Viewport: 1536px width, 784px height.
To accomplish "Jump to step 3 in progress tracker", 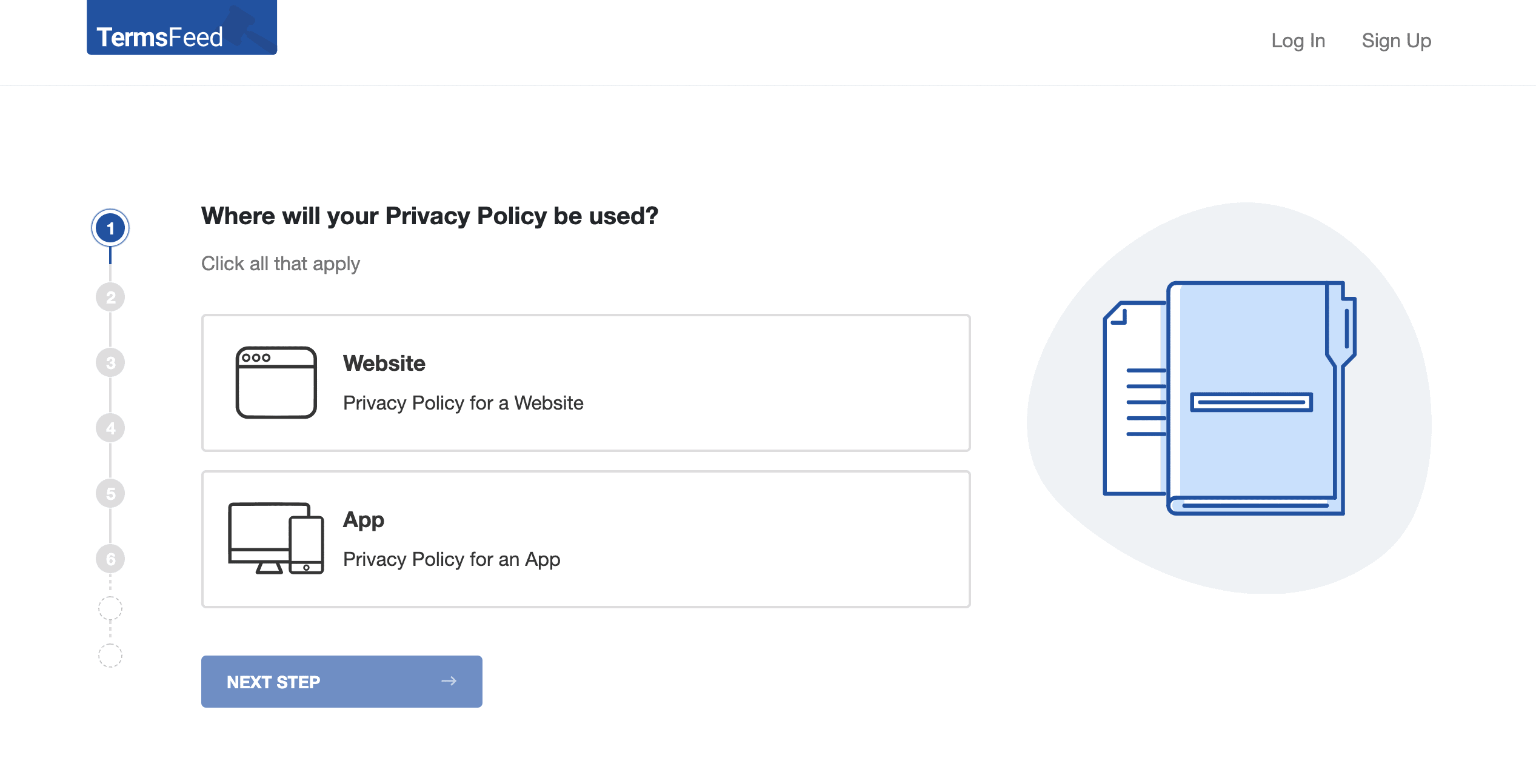I will [x=110, y=363].
